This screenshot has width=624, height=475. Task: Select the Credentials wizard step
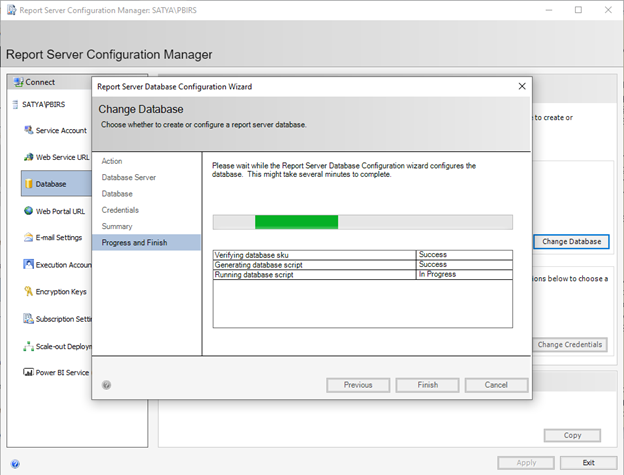(x=120, y=210)
